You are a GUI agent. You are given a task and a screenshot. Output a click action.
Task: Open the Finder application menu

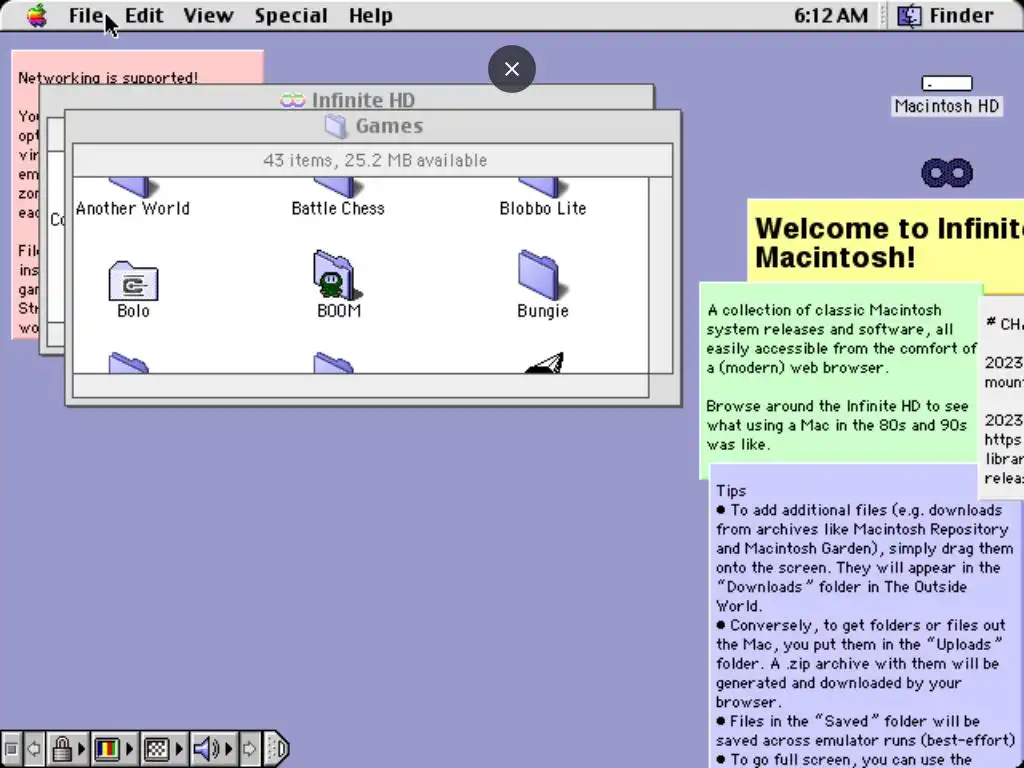945,15
